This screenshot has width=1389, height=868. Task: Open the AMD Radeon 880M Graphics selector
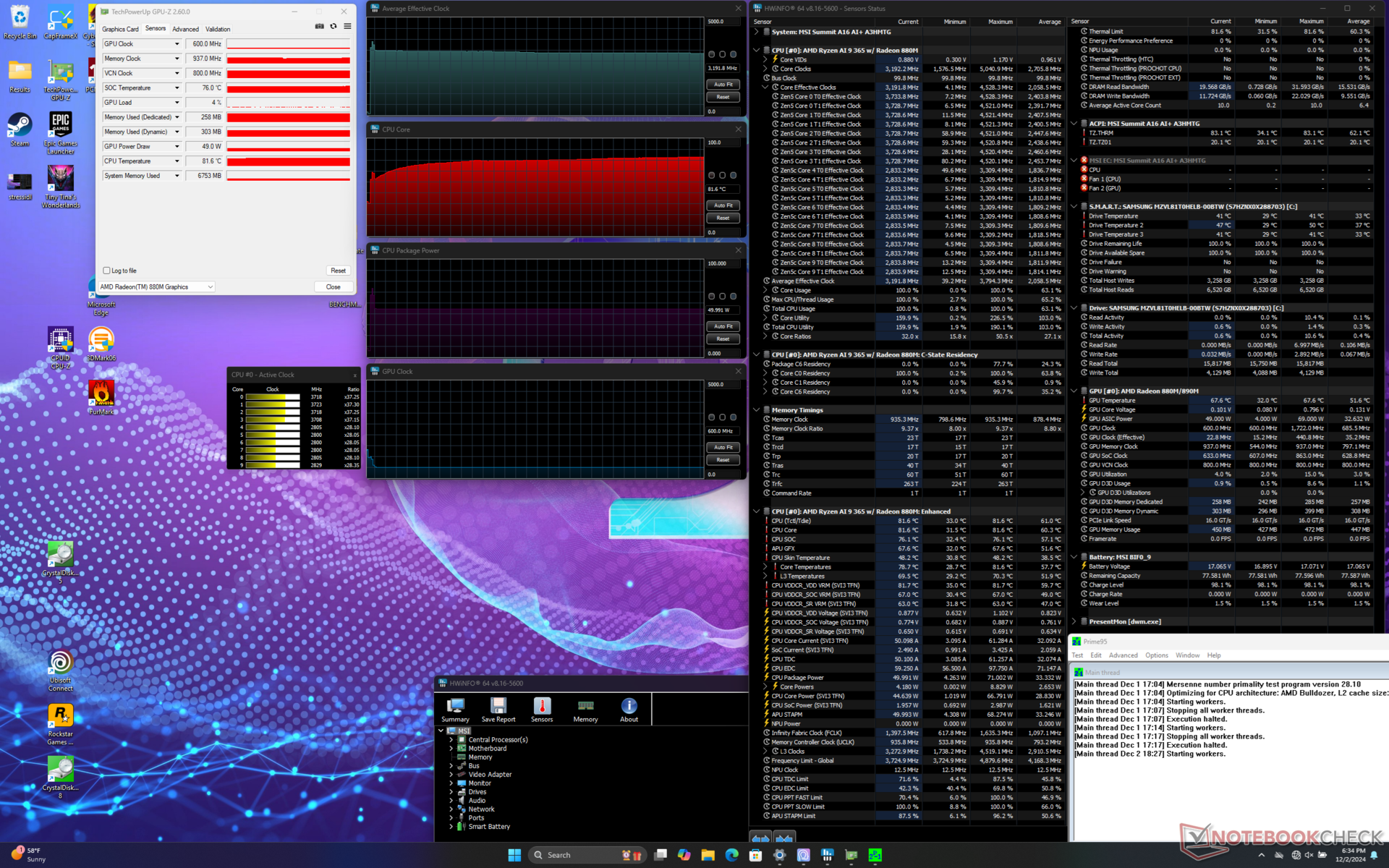point(156,287)
